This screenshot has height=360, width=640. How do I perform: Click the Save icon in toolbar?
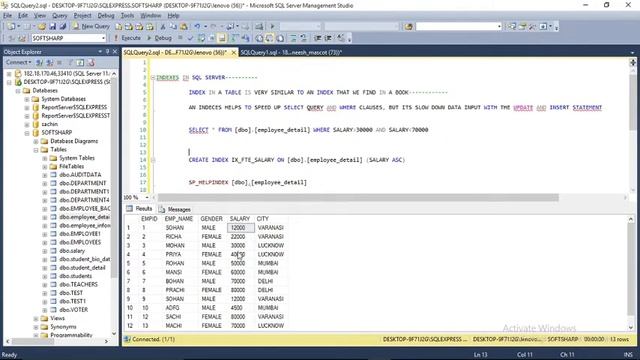[x=53, y=27]
